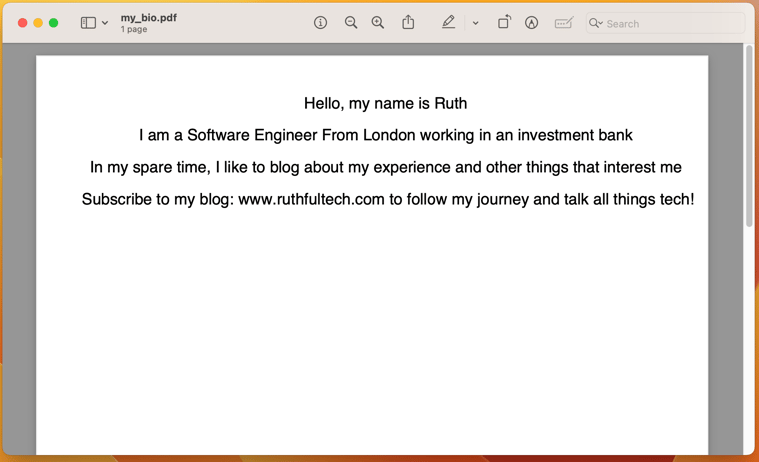Click the vertical scrollbar thumb
Viewport: 759px width, 462px height.
[749, 136]
